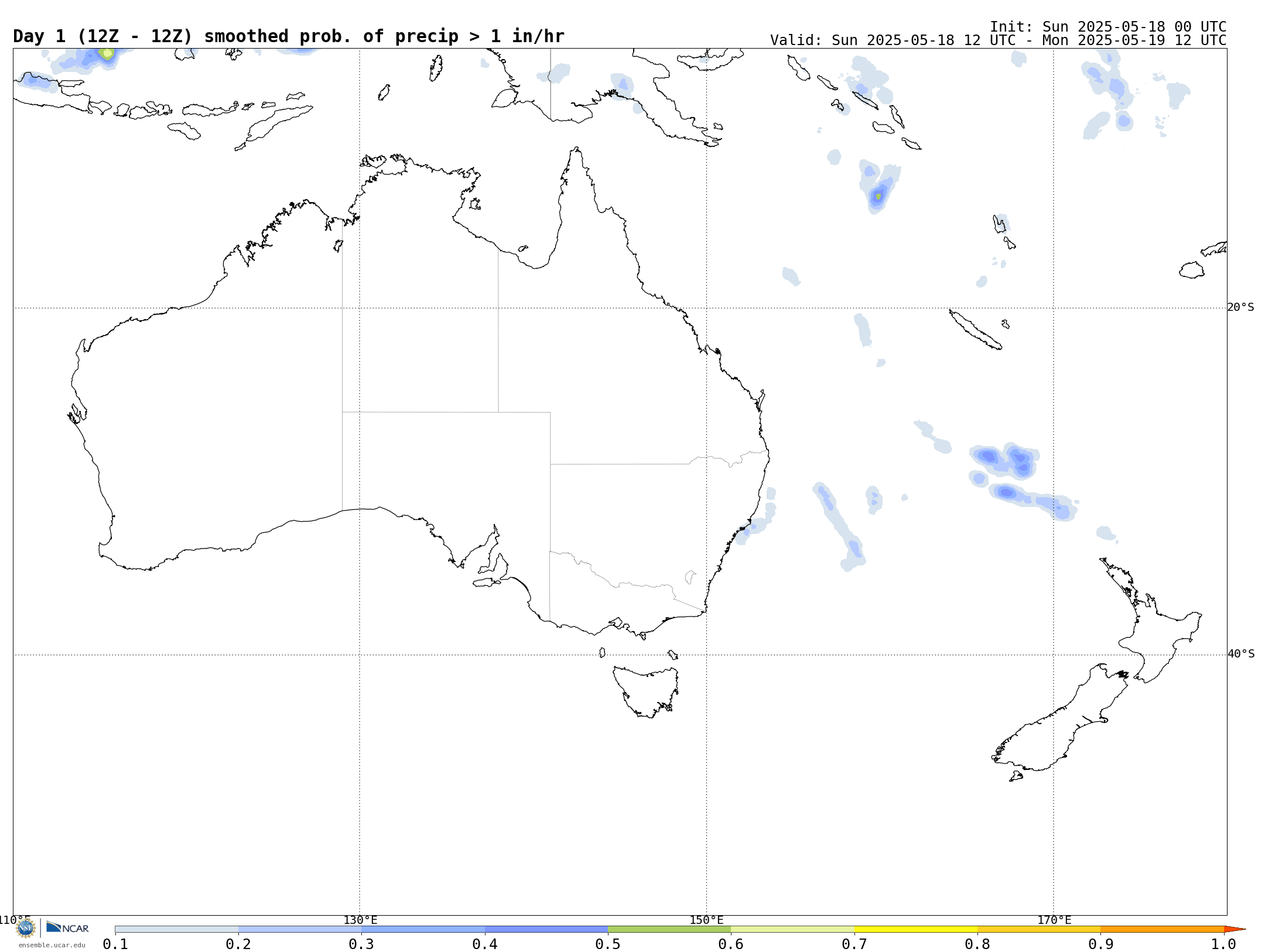Click the 1.0 colorbar tick label
The height and width of the screenshot is (952, 1265).
point(1224,944)
